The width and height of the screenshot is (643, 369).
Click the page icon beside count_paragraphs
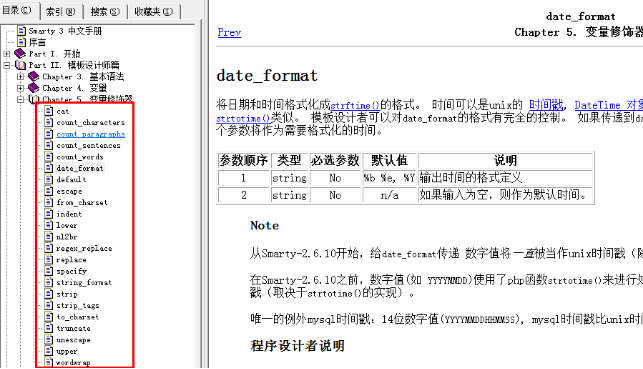pyautogui.click(x=49, y=134)
